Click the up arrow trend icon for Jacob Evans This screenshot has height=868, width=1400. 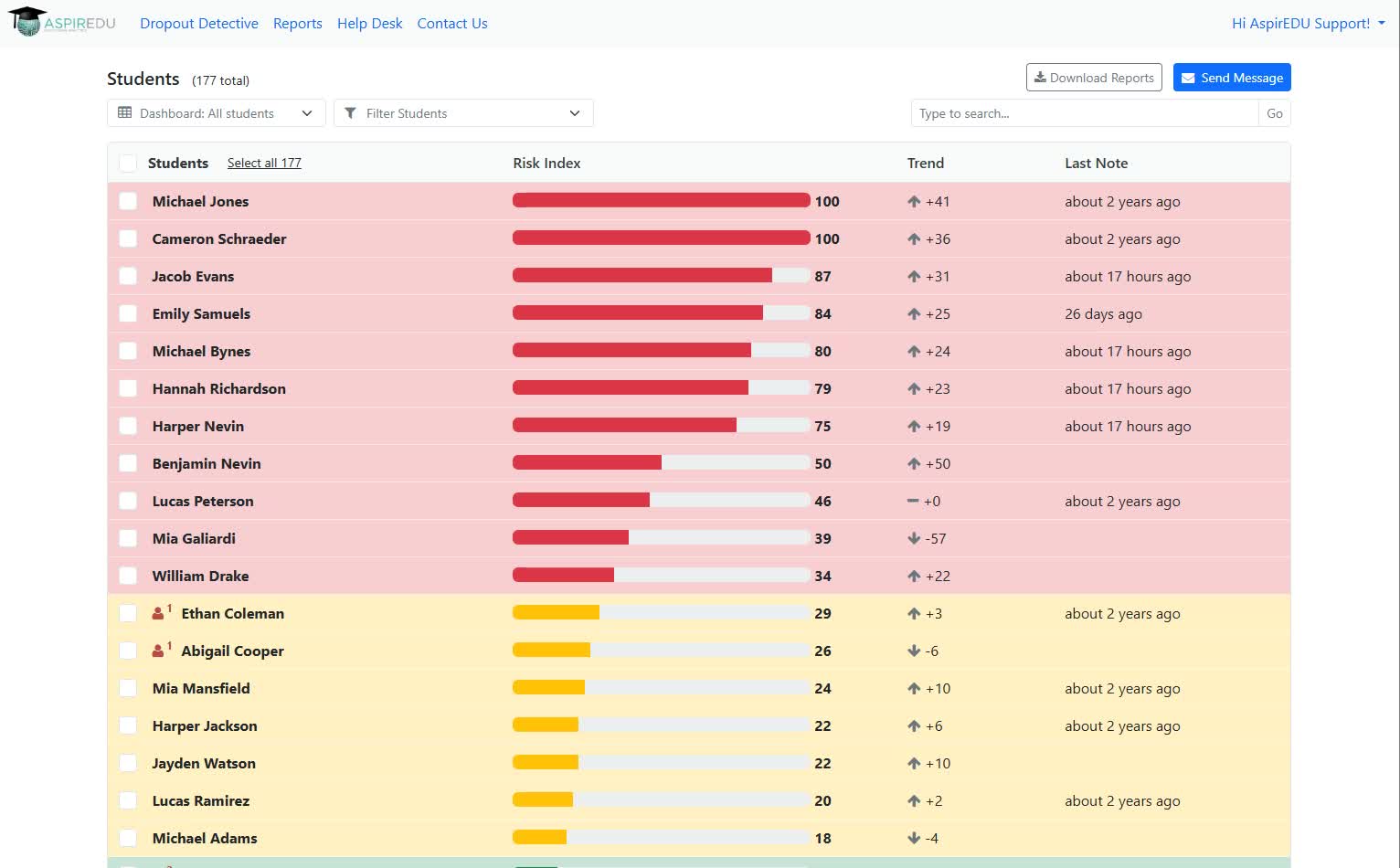[x=914, y=276]
